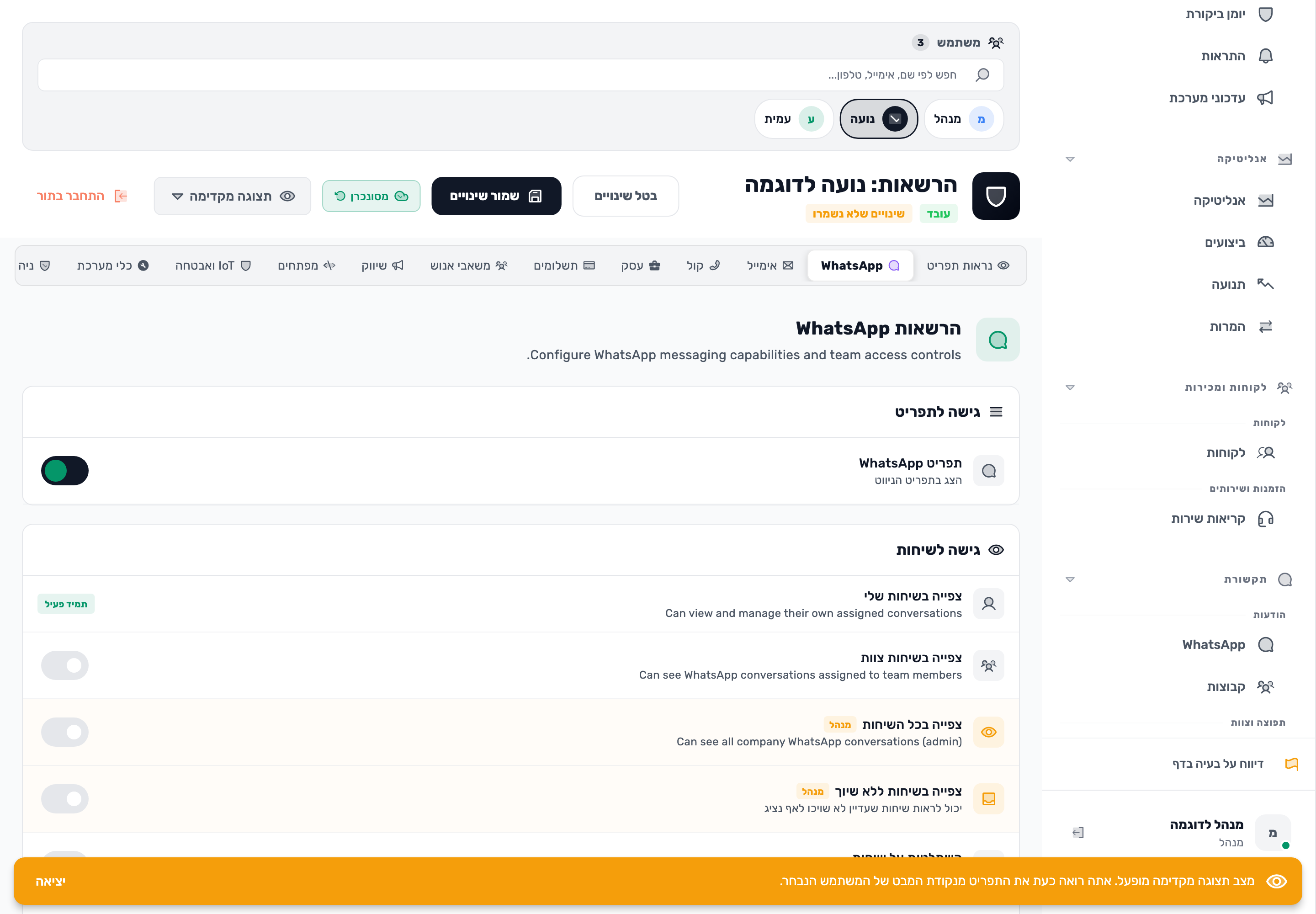The image size is (1316, 914).
Task: Switch to the אימייל tab
Action: click(x=770, y=266)
